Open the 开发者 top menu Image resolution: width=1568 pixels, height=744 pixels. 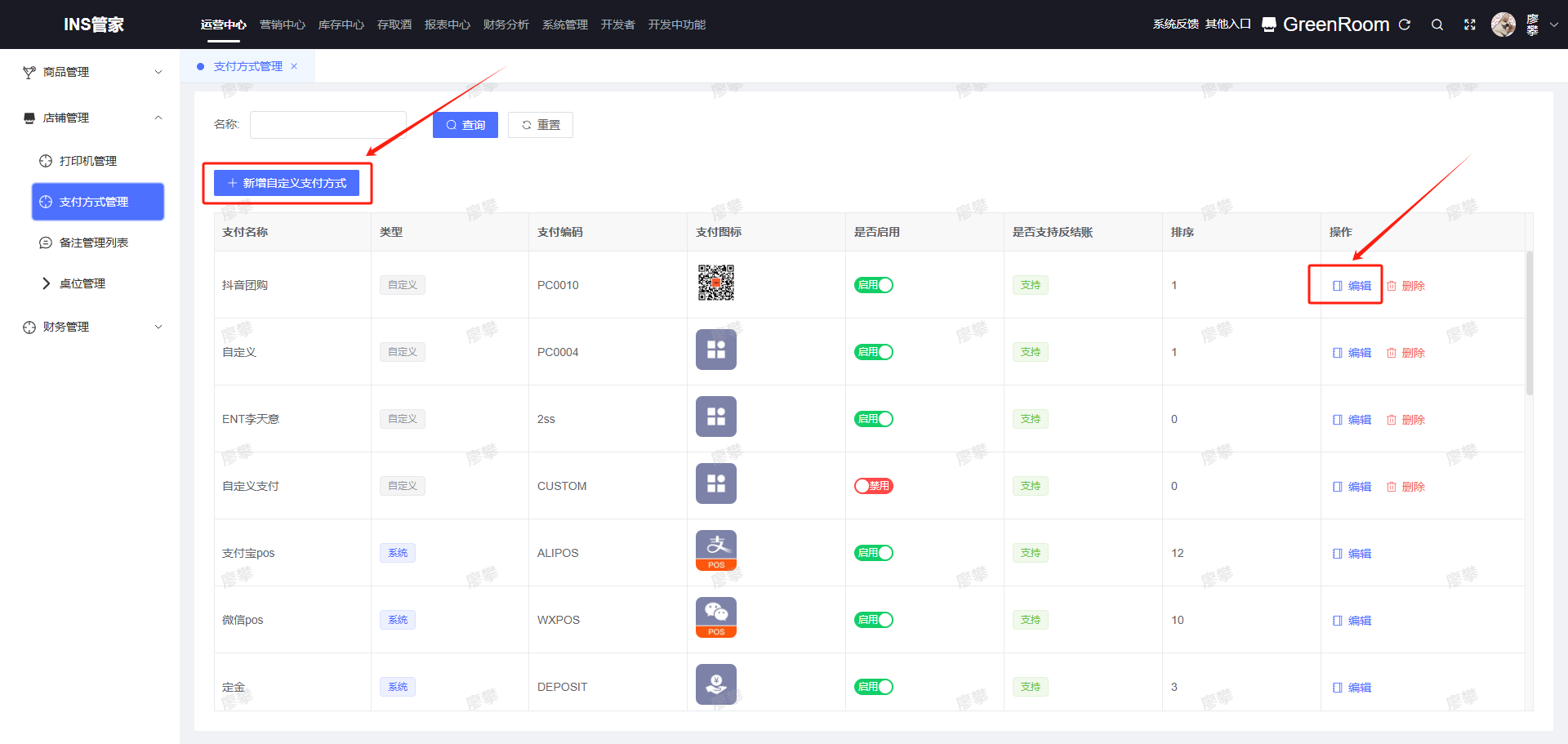pos(618,25)
